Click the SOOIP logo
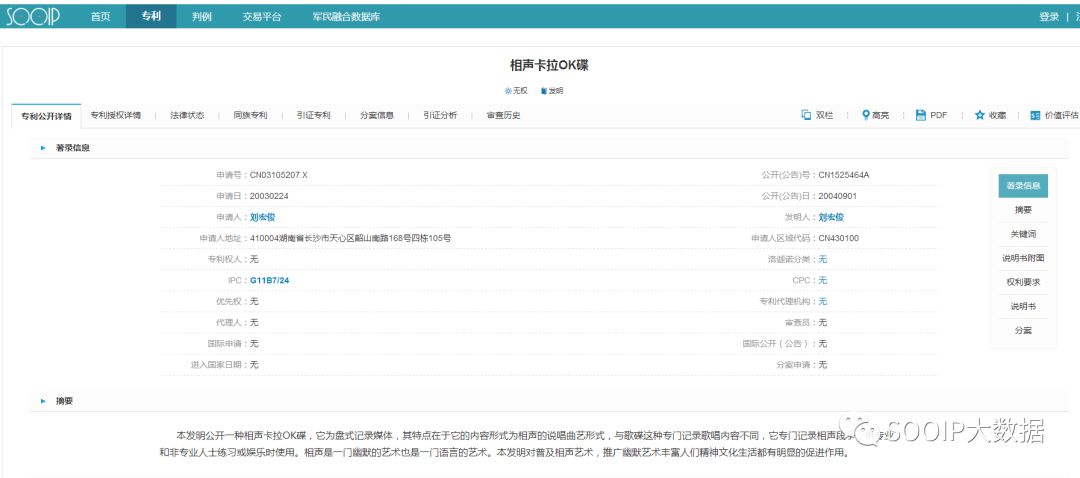This screenshot has height=478, width=1080. pyautogui.click(x=32, y=17)
